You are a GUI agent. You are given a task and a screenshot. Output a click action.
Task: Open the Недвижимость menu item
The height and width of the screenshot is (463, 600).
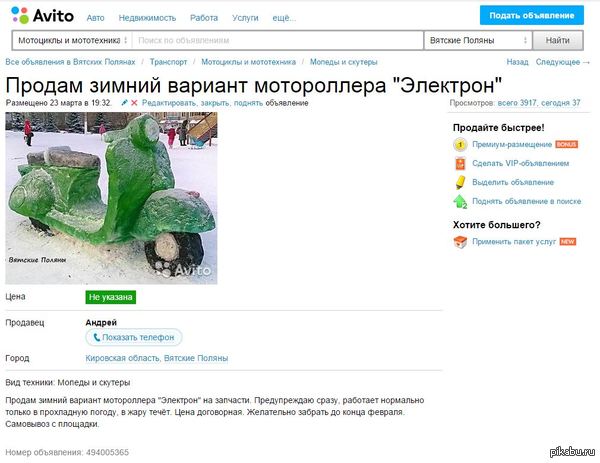[147, 18]
